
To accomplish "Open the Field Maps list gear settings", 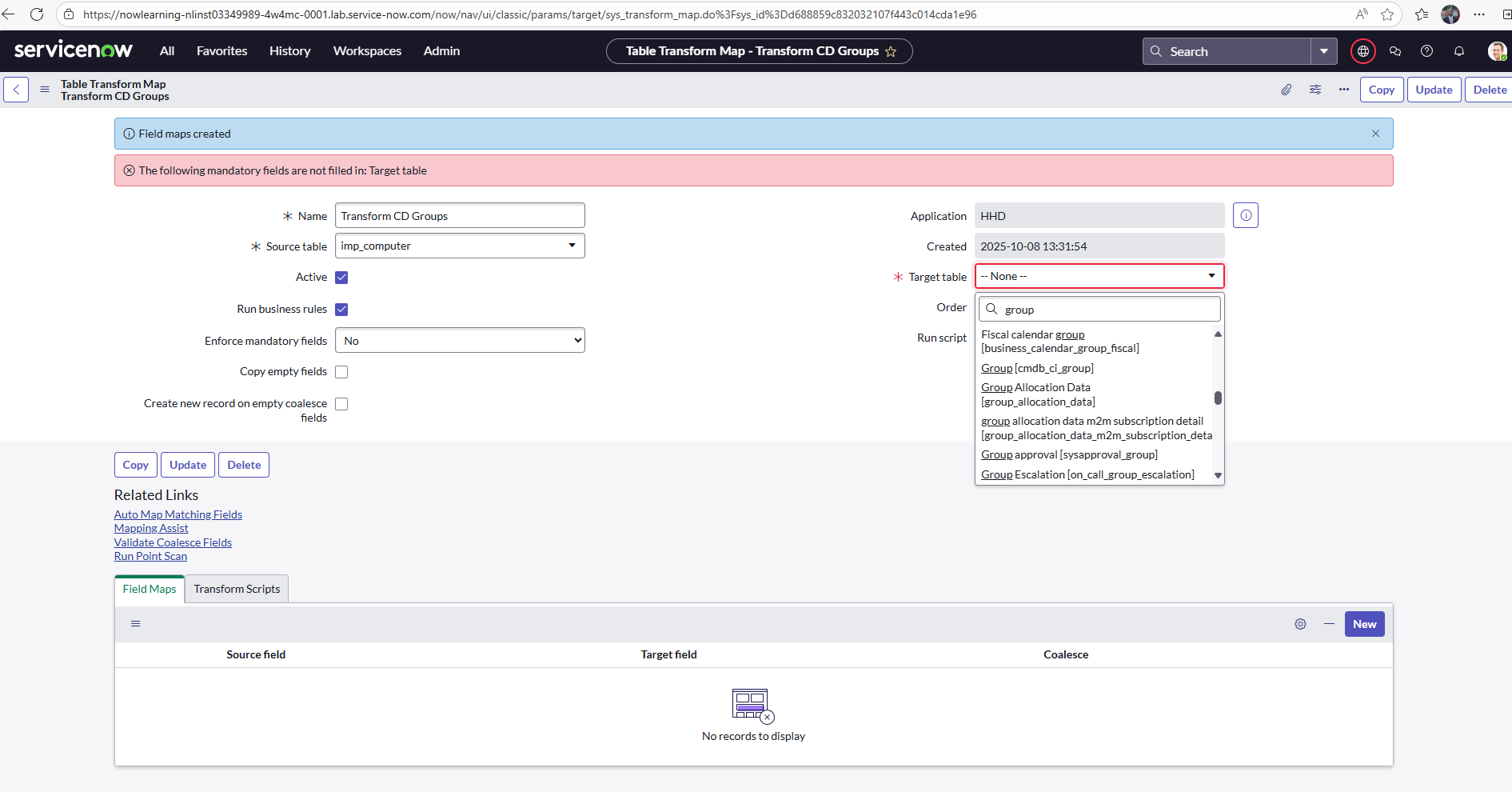I will coord(1300,624).
